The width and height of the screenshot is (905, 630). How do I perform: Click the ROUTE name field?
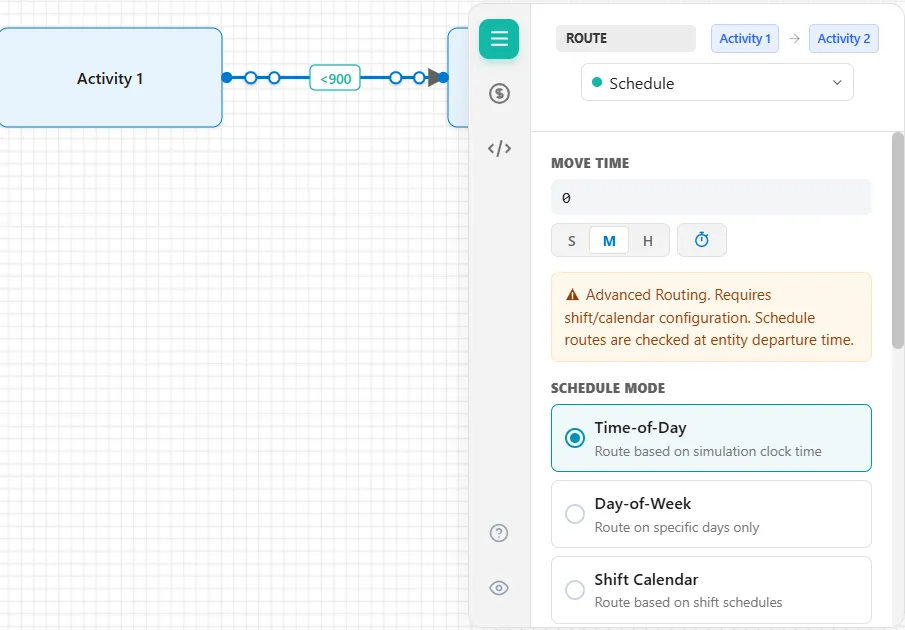tap(626, 38)
